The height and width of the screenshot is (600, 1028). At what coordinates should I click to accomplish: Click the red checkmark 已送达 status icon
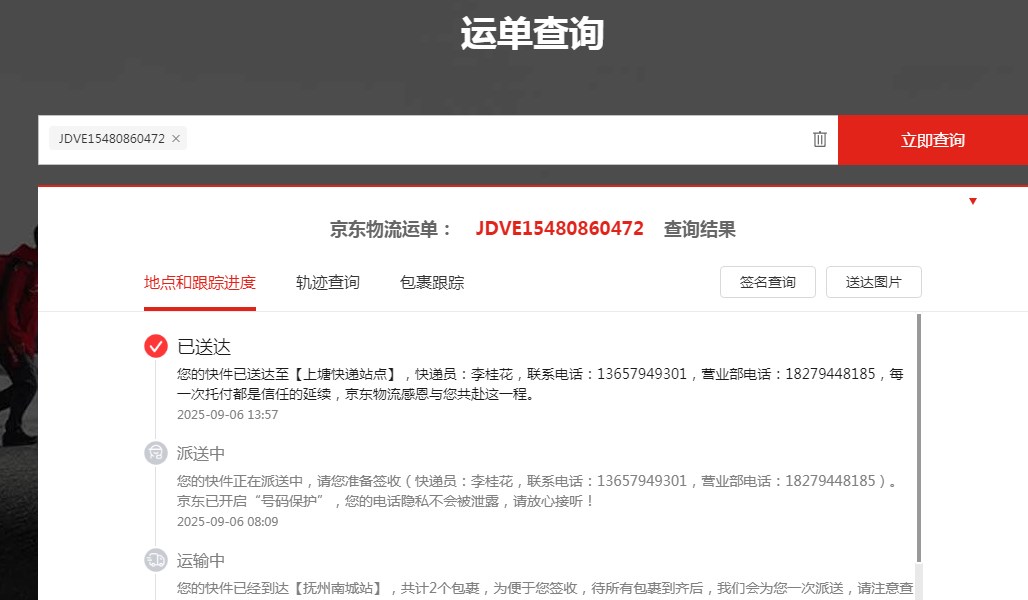pos(155,346)
